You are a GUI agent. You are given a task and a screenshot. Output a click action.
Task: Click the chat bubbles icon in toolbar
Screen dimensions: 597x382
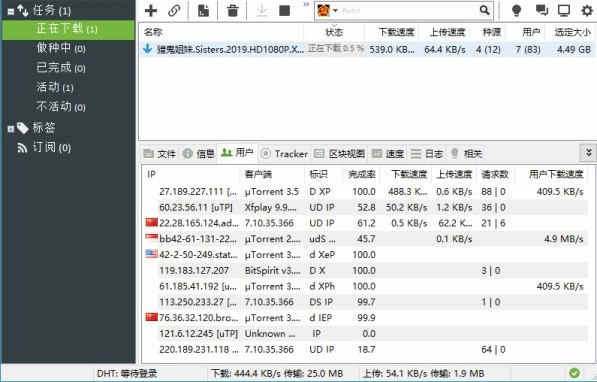tap(541, 10)
